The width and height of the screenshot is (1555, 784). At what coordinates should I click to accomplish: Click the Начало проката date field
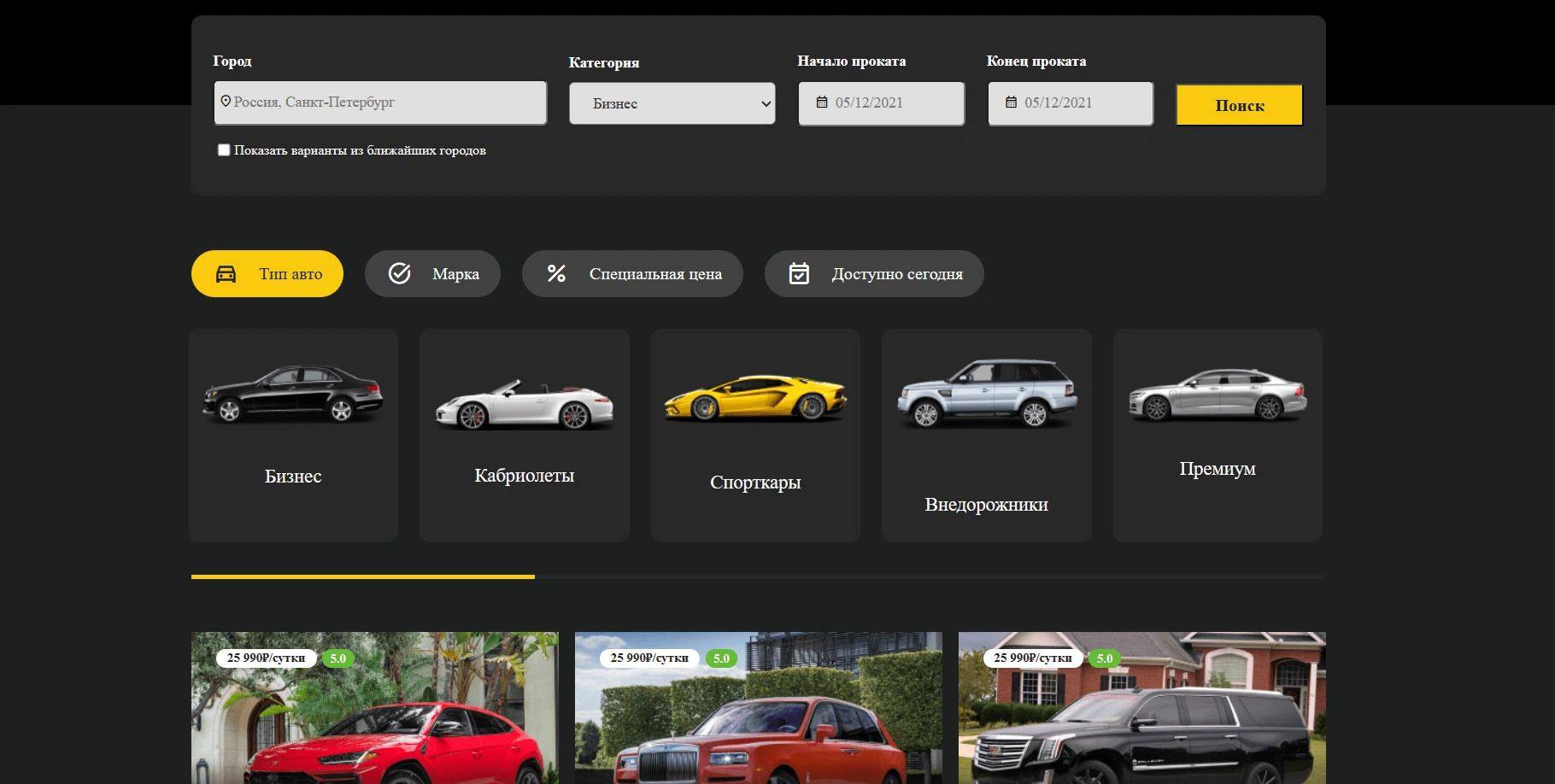[882, 103]
